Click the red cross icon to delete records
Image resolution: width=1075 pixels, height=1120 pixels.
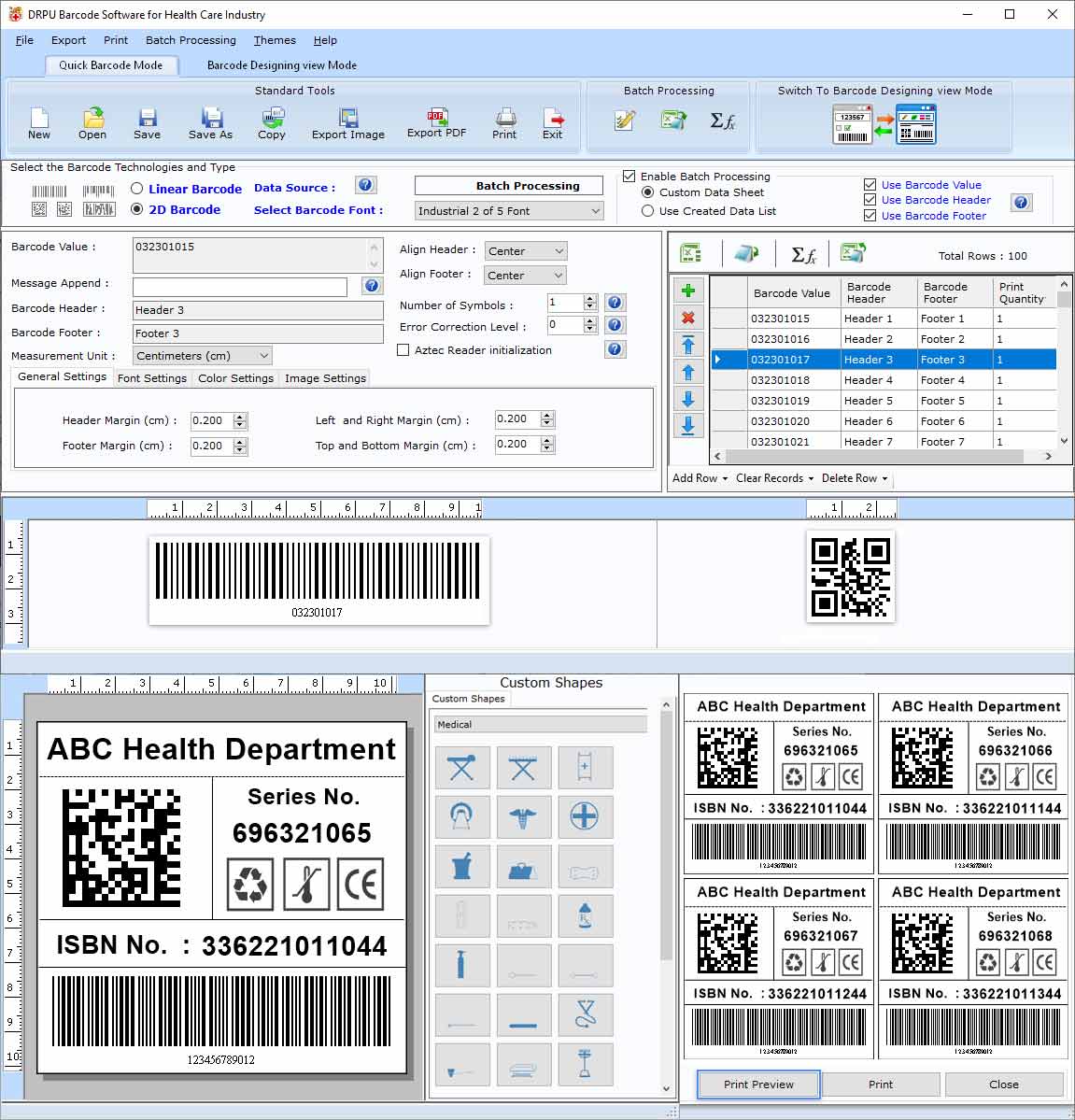(688, 318)
